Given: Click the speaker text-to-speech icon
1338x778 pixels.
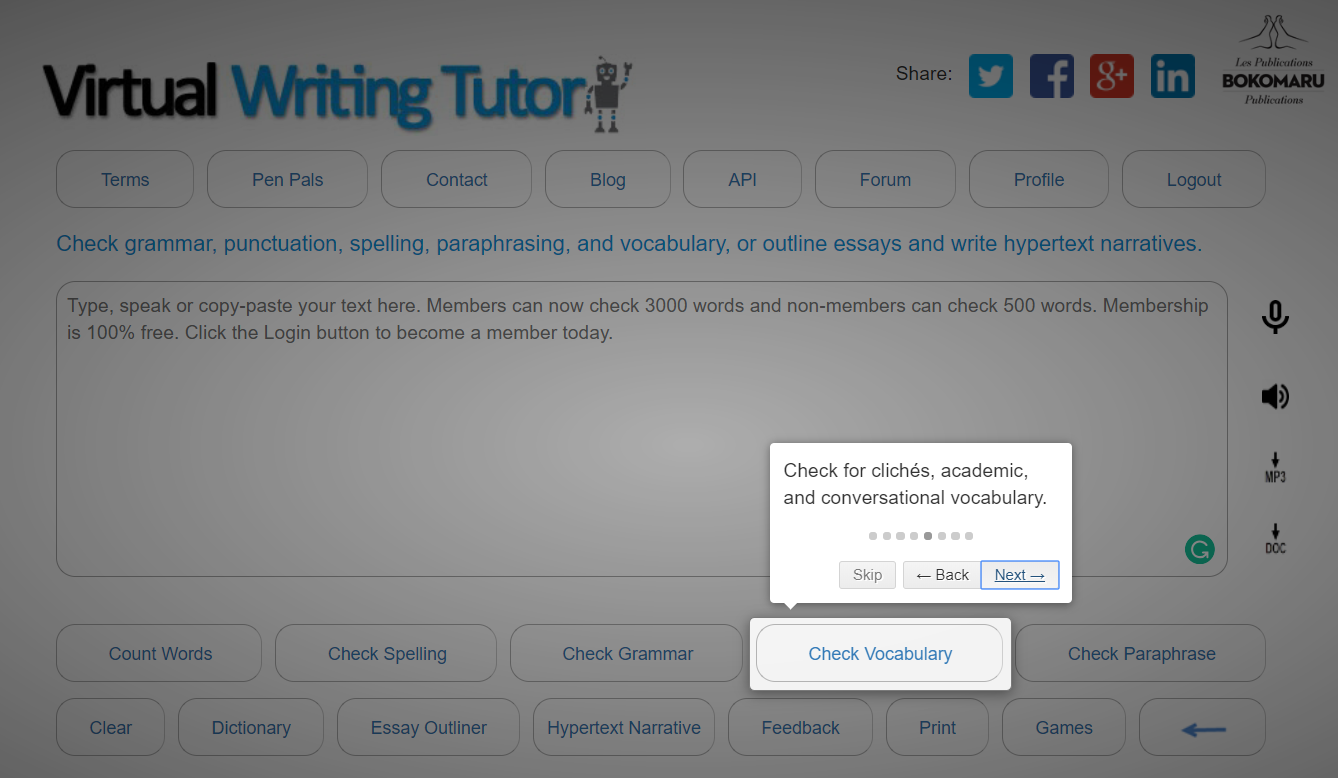Looking at the screenshot, I should click(1274, 397).
